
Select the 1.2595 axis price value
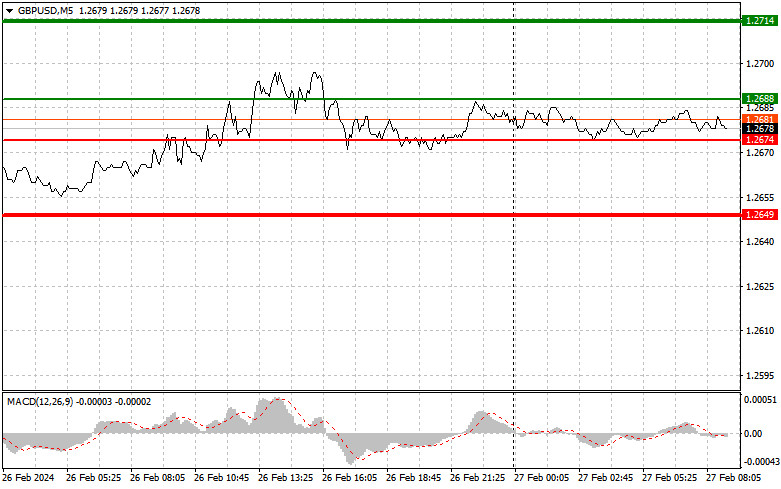[x=760, y=375]
